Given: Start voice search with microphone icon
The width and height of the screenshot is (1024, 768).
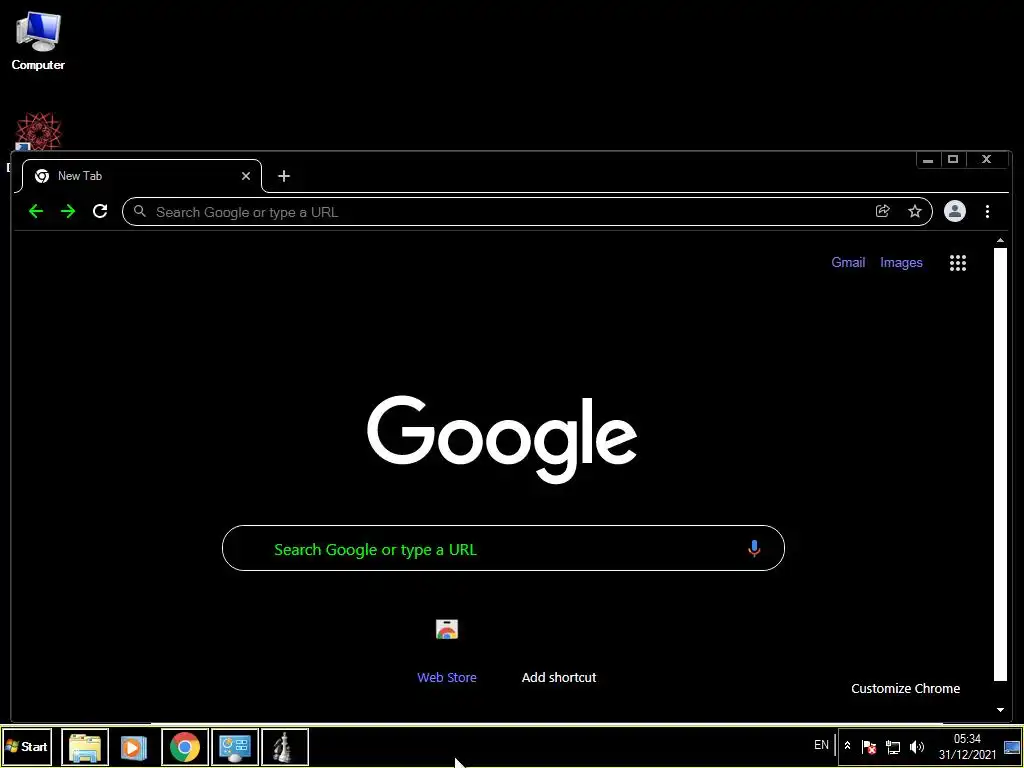Looking at the screenshot, I should pos(754,549).
